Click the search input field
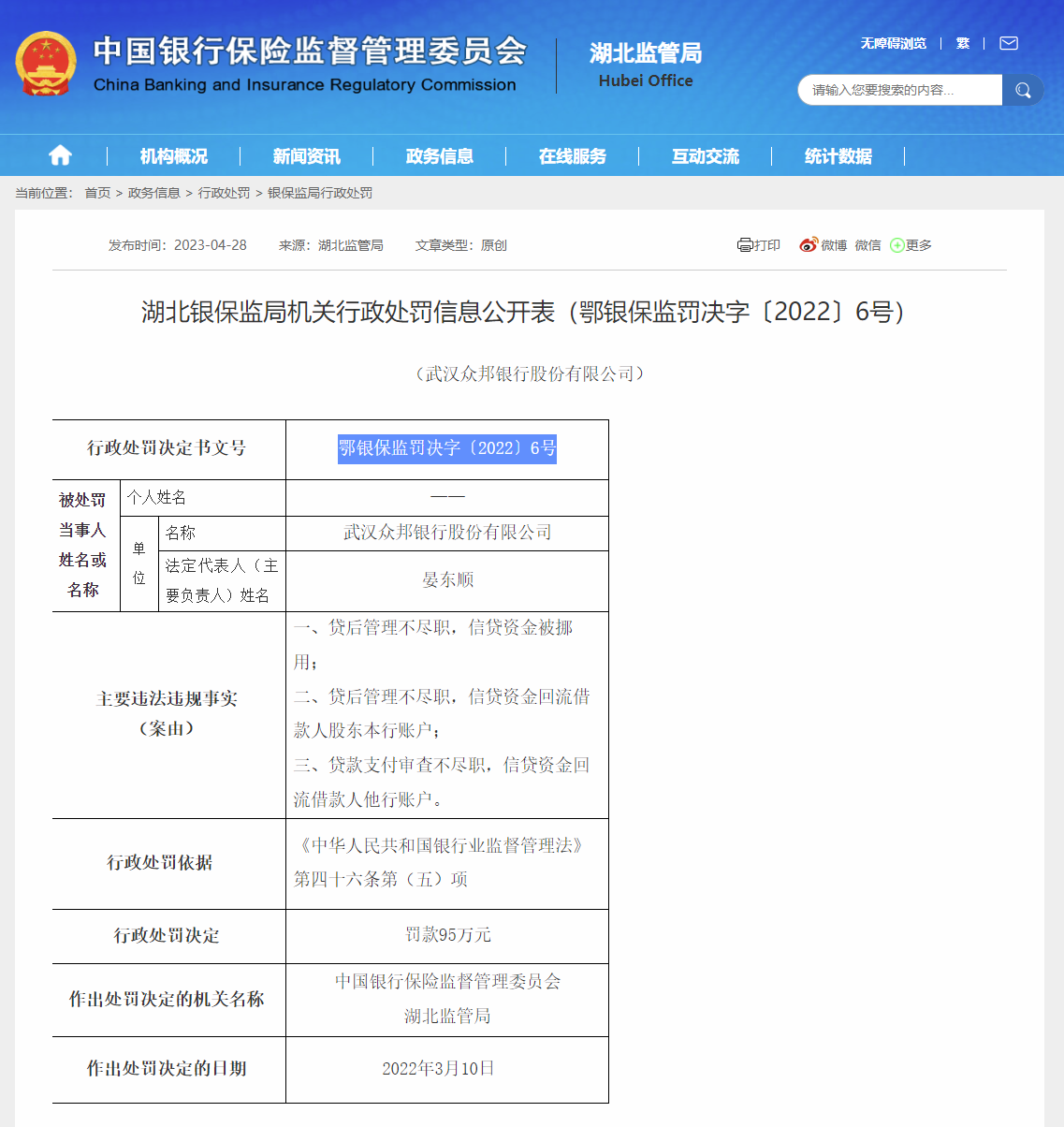 (x=899, y=90)
